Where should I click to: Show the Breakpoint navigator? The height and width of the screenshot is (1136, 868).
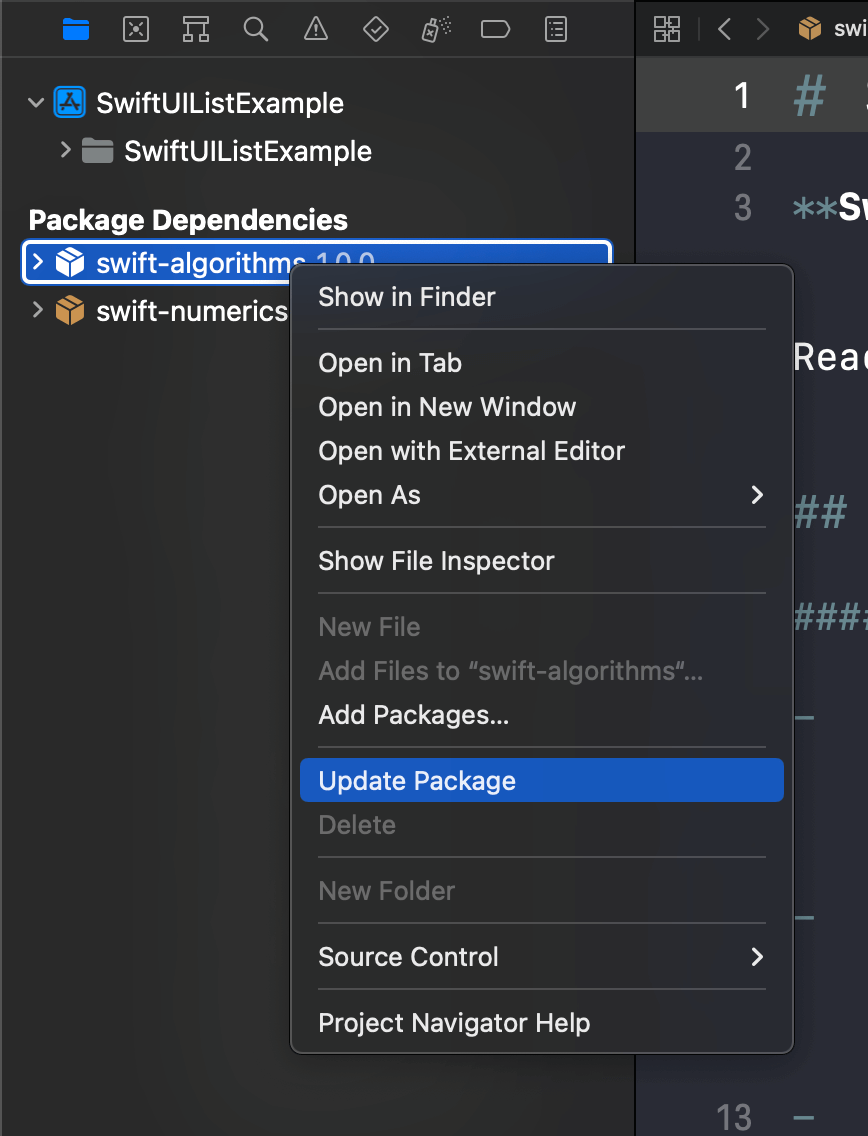tap(495, 29)
